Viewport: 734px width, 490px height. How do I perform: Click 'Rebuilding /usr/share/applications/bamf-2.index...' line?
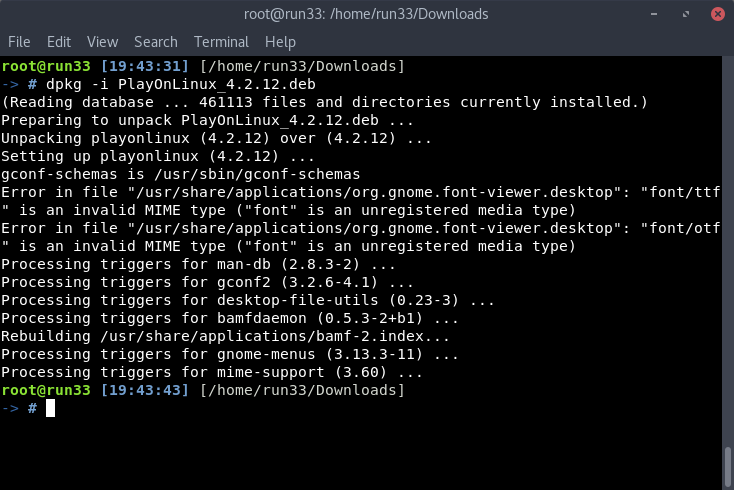click(225, 336)
